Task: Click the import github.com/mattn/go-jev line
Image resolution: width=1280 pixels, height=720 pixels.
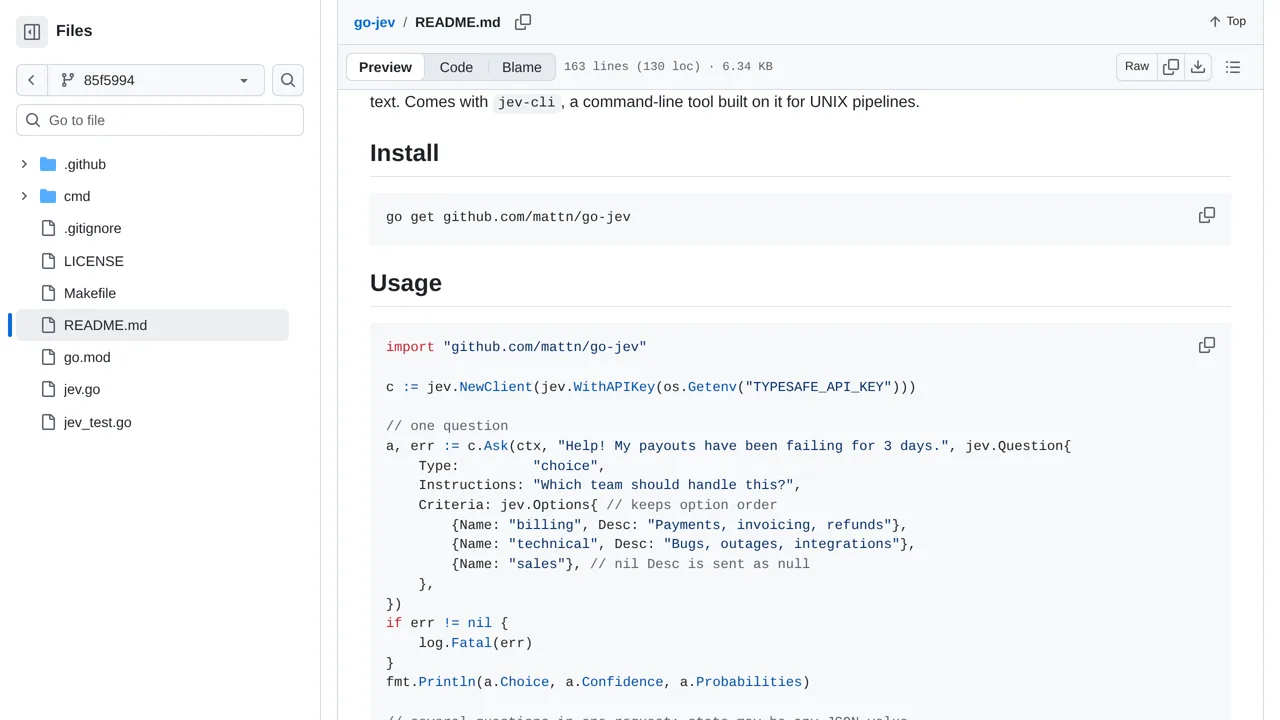Action: pyautogui.click(x=516, y=347)
